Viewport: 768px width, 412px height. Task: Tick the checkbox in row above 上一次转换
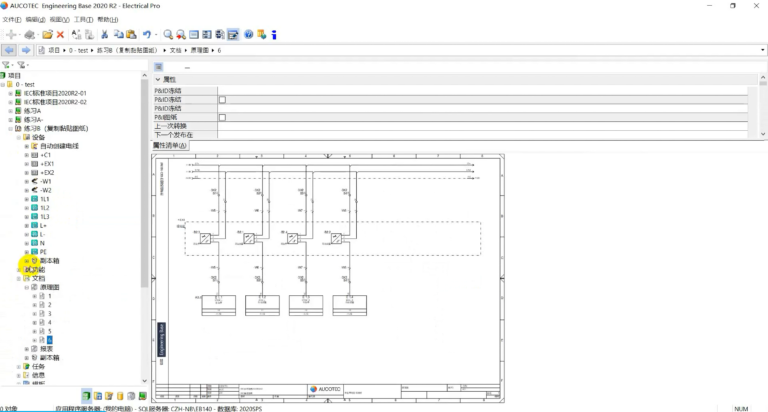tap(222, 118)
